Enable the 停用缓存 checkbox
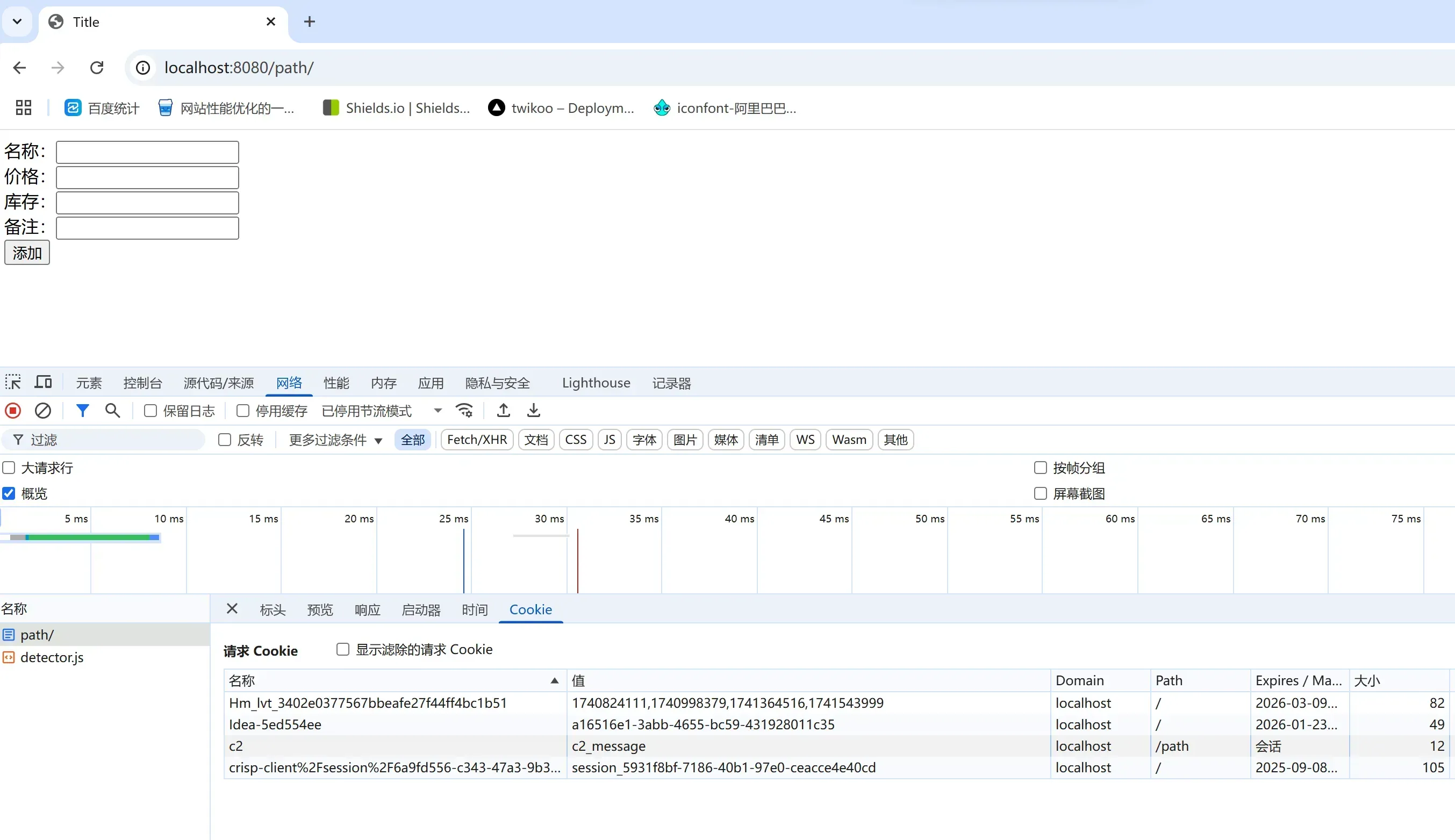The height and width of the screenshot is (840, 1455). coord(243,411)
